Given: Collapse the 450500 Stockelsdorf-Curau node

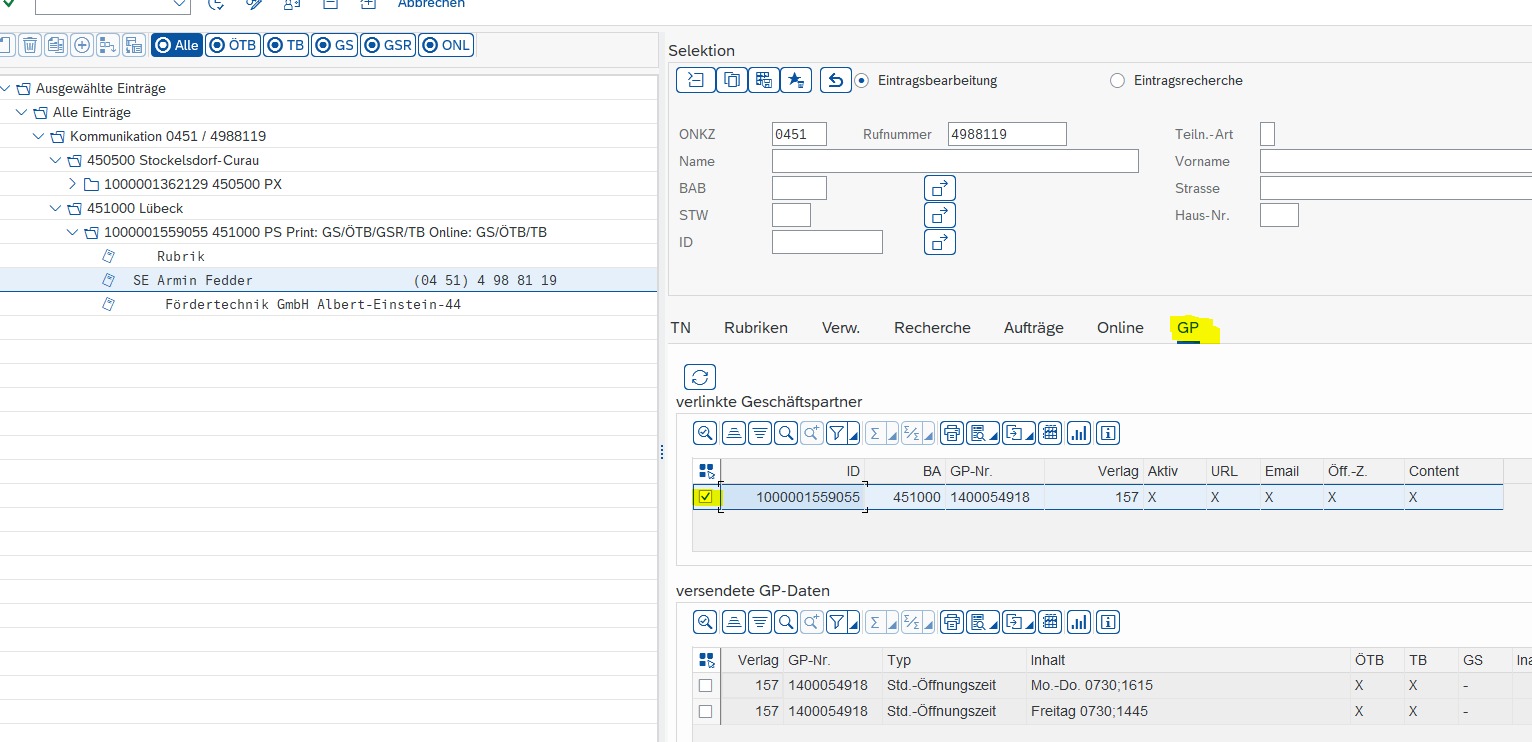Looking at the screenshot, I should pos(55,160).
